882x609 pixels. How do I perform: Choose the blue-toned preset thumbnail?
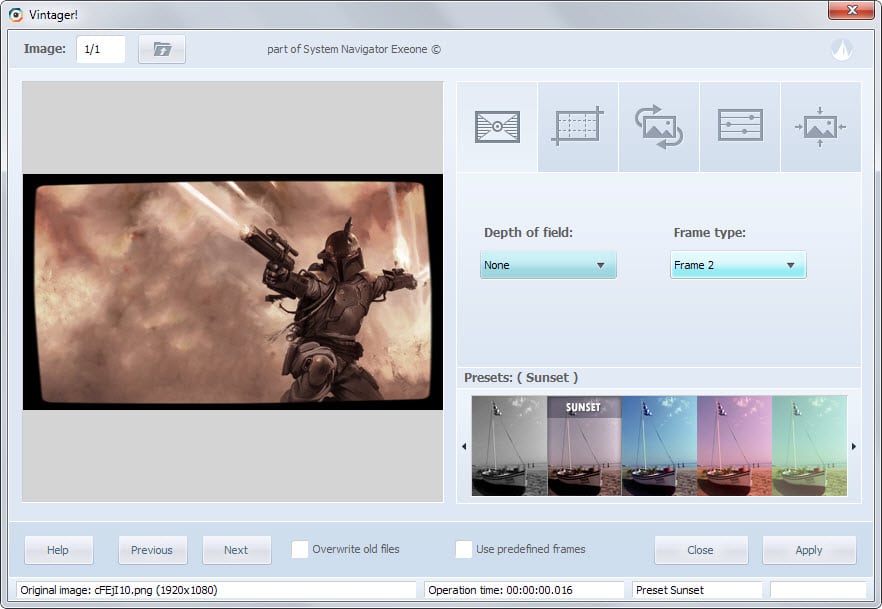click(659, 446)
